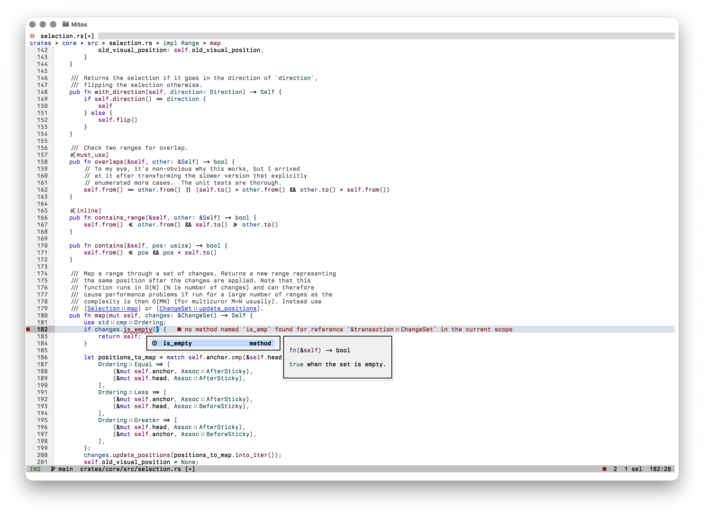Image resolution: width=704 pixels, height=514 pixels.
Task: Expand the chevron between crates and core breadcrumbs
Action: [57, 43]
